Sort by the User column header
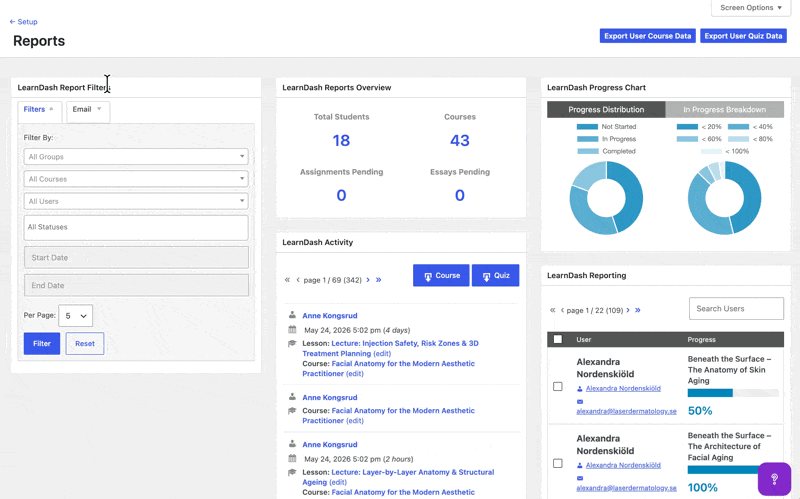 click(x=584, y=339)
